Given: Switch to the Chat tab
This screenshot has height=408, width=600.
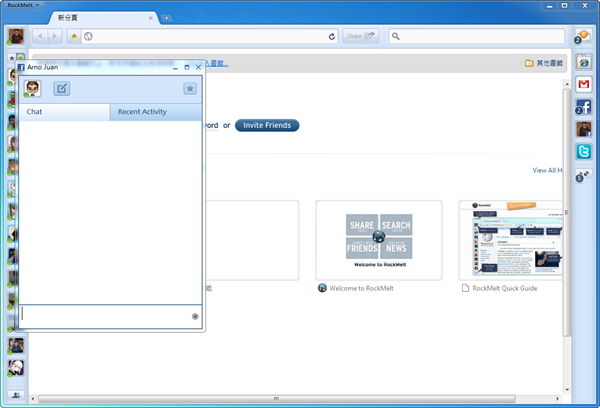Looking at the screenshot, I should 64,112.
